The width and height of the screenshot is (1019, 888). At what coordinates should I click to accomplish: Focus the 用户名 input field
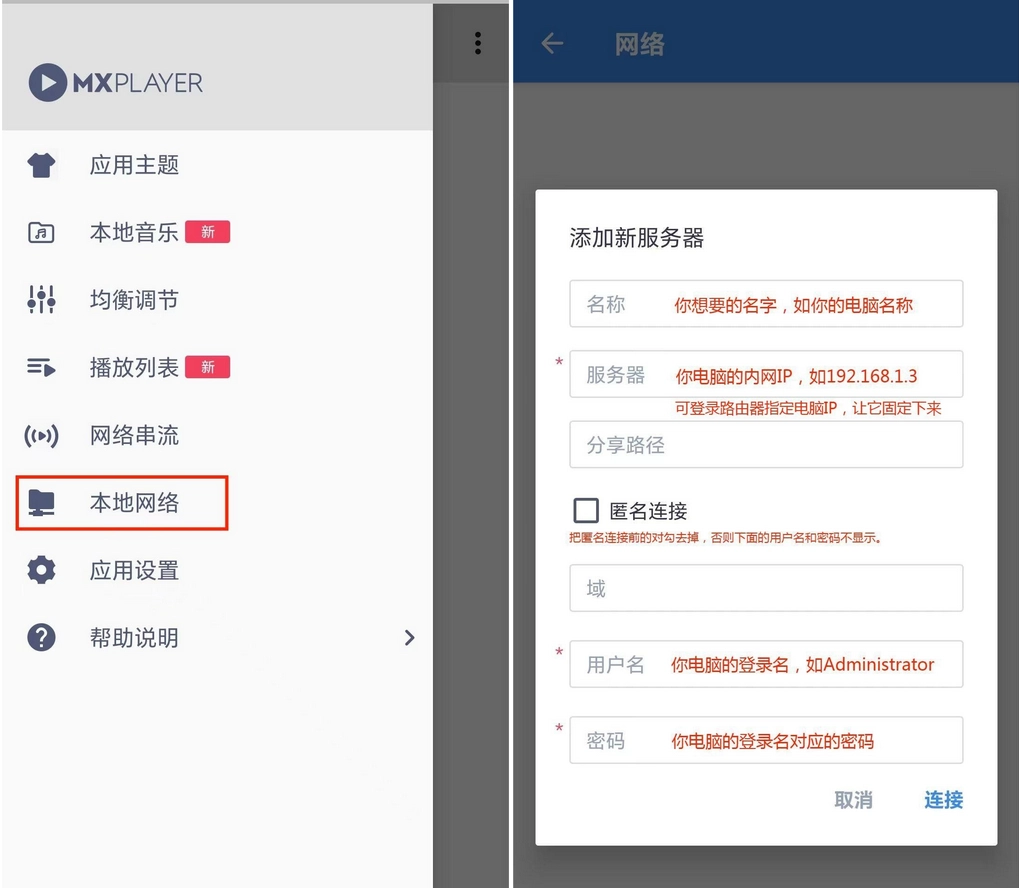point(766,664)
